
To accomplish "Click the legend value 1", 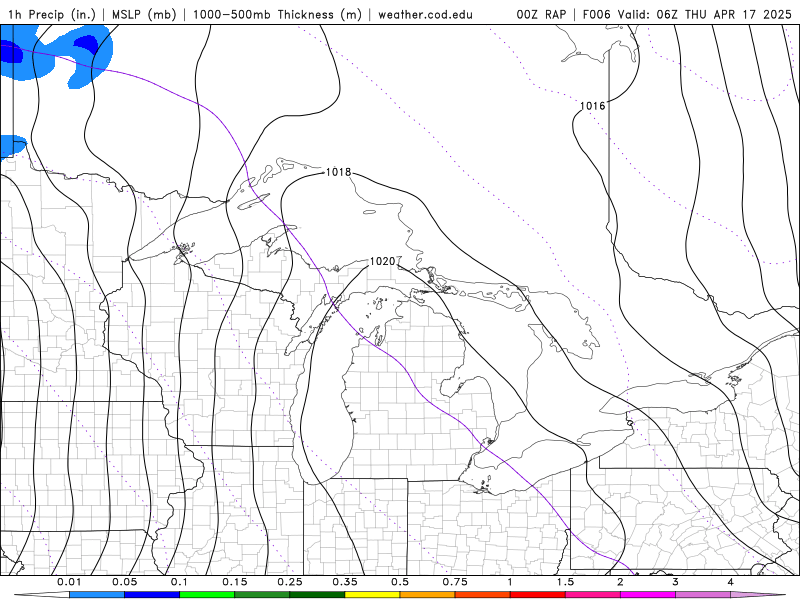I will coord(510,582).
